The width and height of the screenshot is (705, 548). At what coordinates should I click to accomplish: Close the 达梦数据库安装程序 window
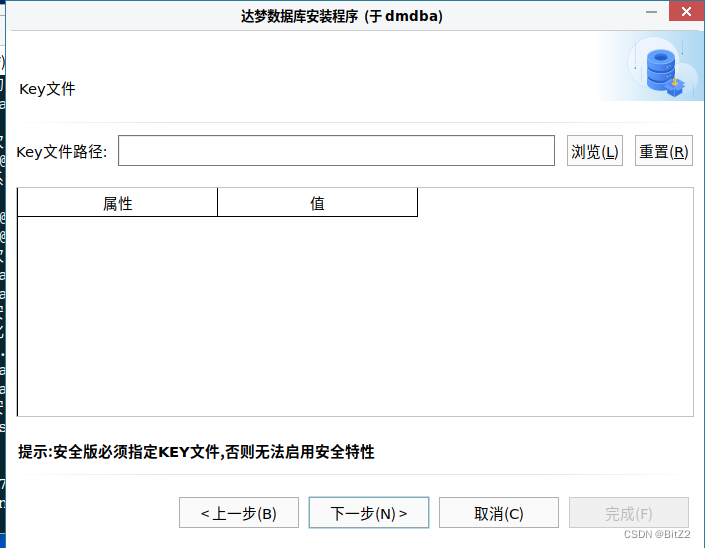click(686, 11)
